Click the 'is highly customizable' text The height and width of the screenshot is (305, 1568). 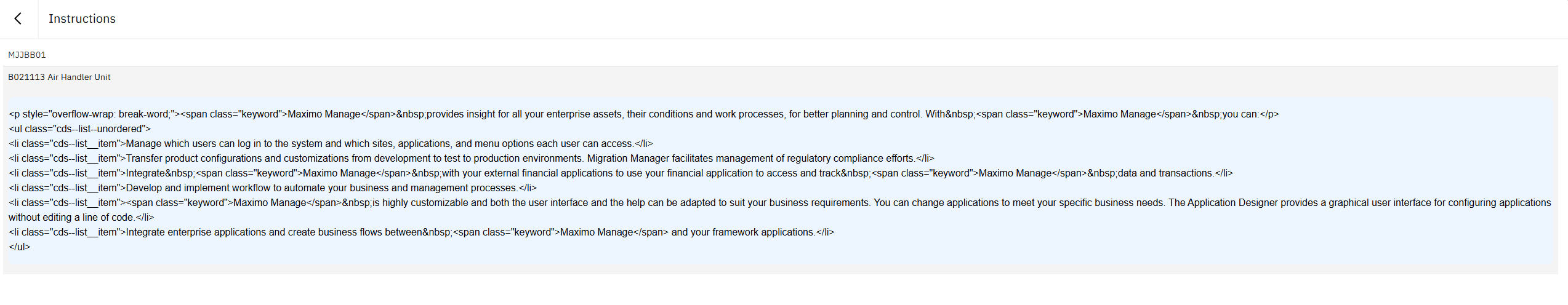420,203
